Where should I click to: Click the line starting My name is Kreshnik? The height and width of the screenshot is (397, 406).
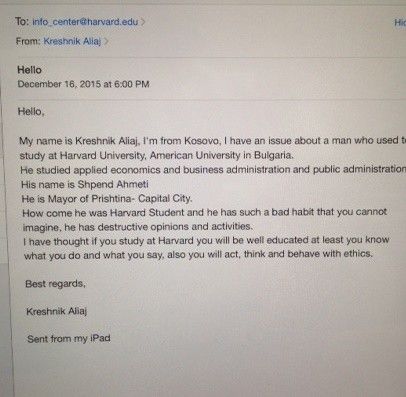coord(212,141)
